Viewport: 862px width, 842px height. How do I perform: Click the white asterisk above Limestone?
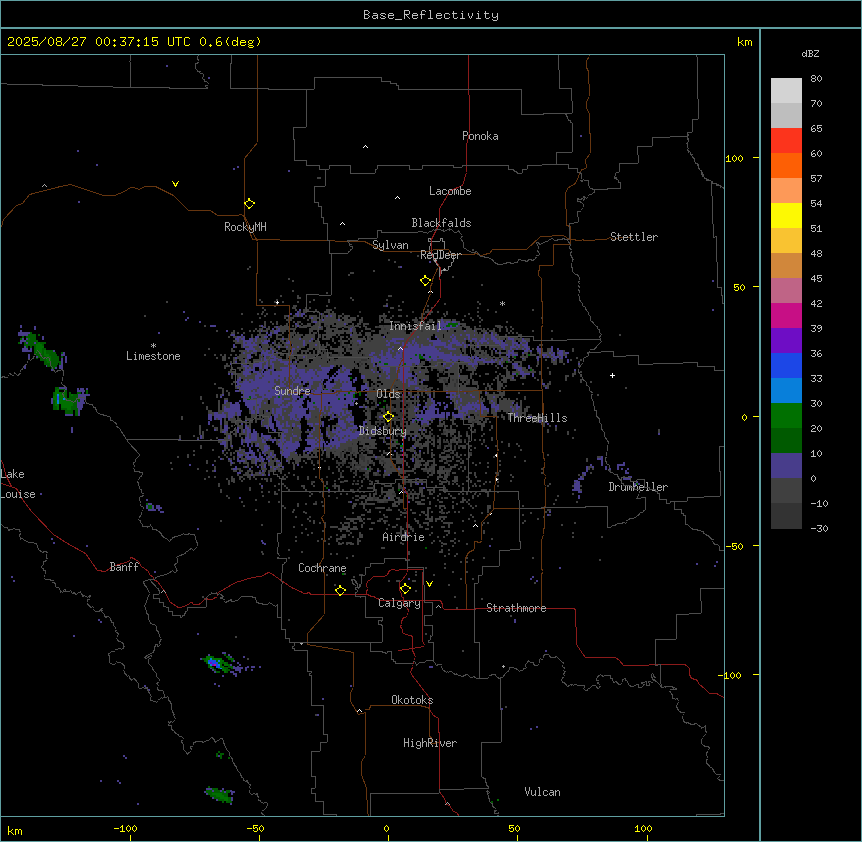(153, 346)
